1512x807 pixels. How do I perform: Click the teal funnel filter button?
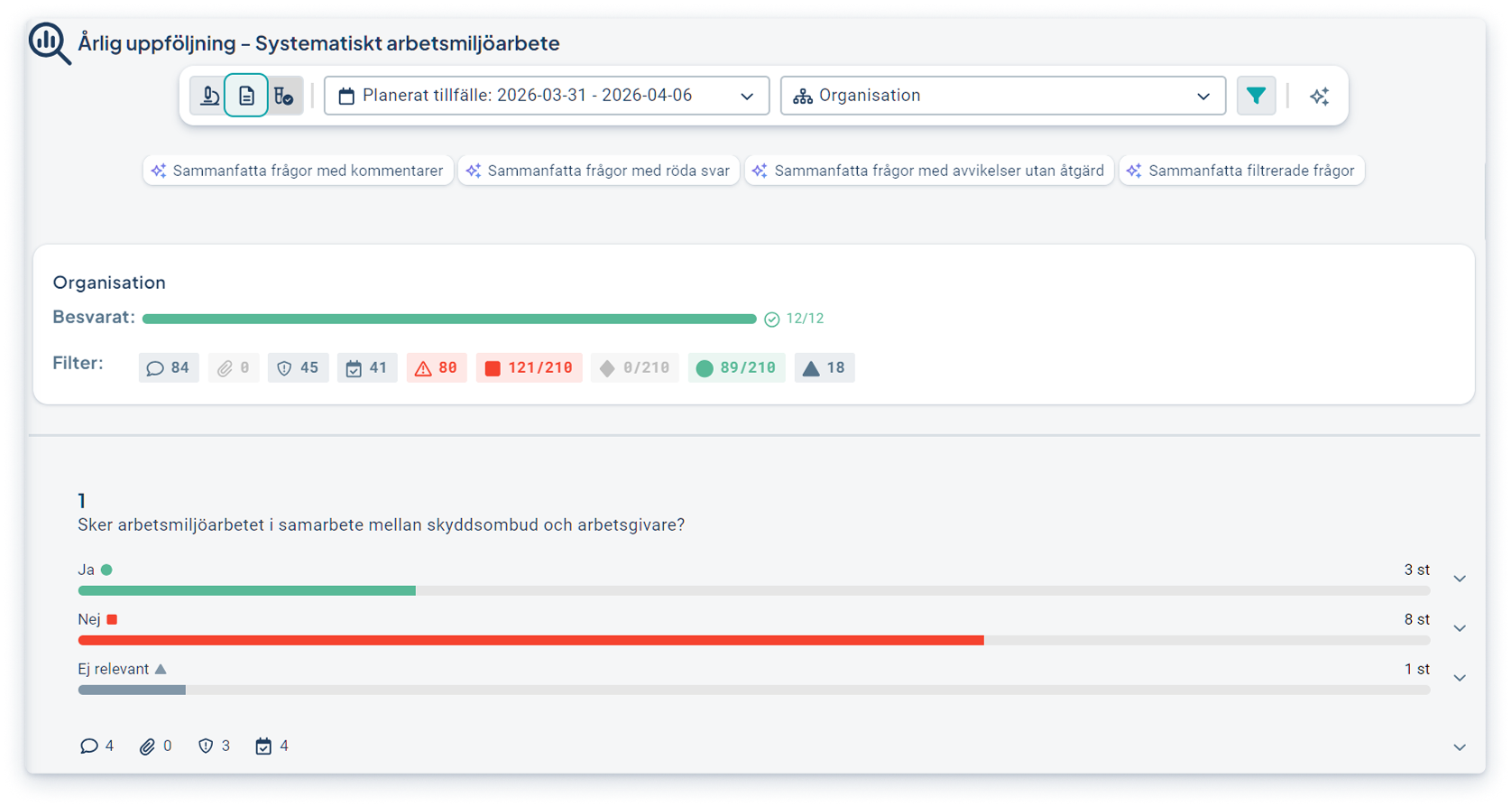click(1255, 96)
